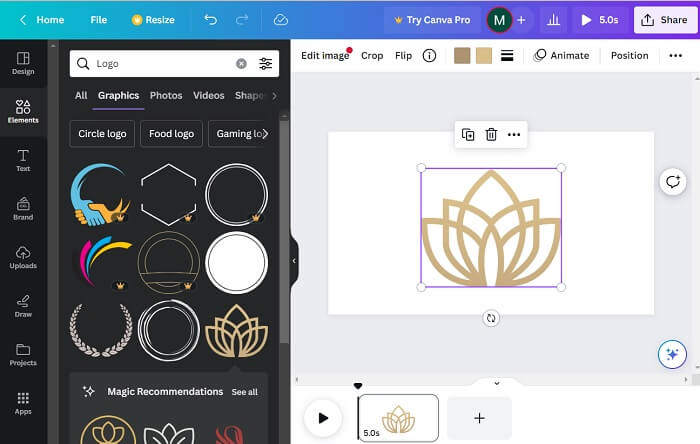700x444 pixels.
Task: Open the File menu
Action: [x=99, y=20]
